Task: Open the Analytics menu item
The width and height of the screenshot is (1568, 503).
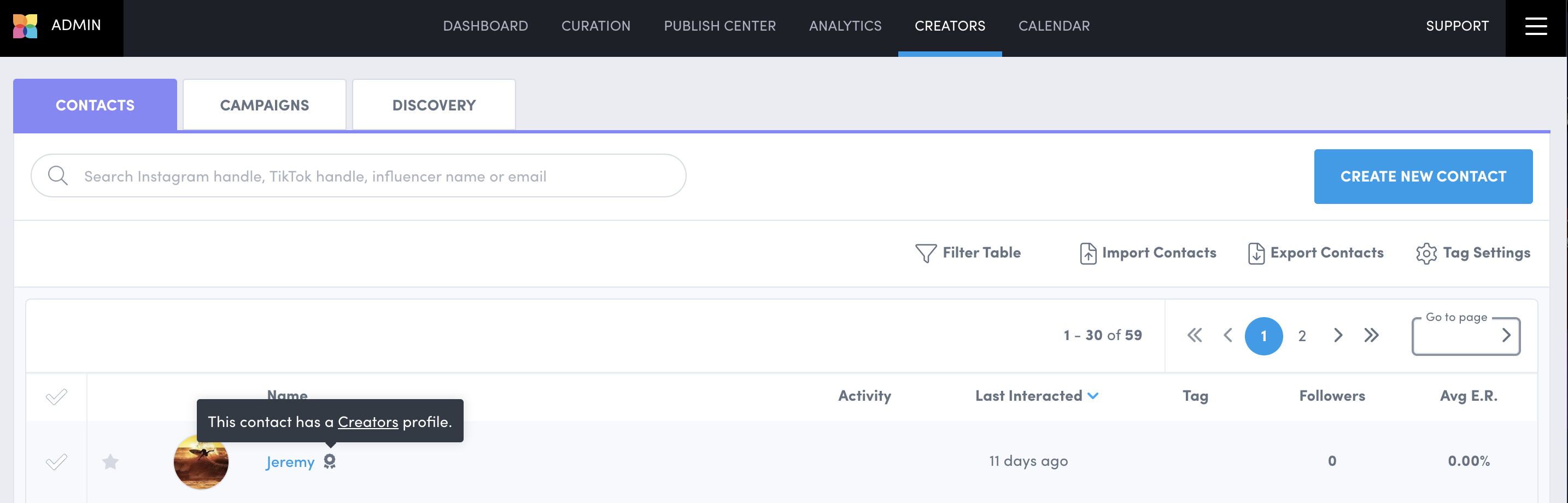Action: tap(845, 26)
